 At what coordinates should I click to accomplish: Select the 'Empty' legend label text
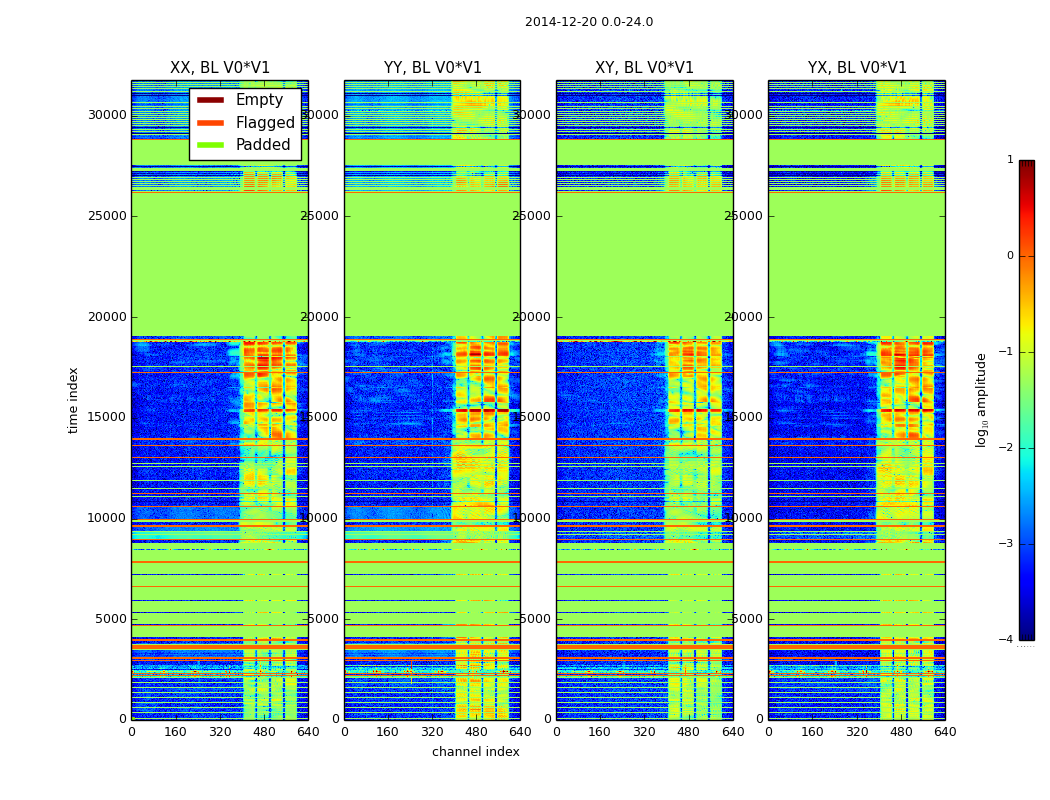point(259,100)
